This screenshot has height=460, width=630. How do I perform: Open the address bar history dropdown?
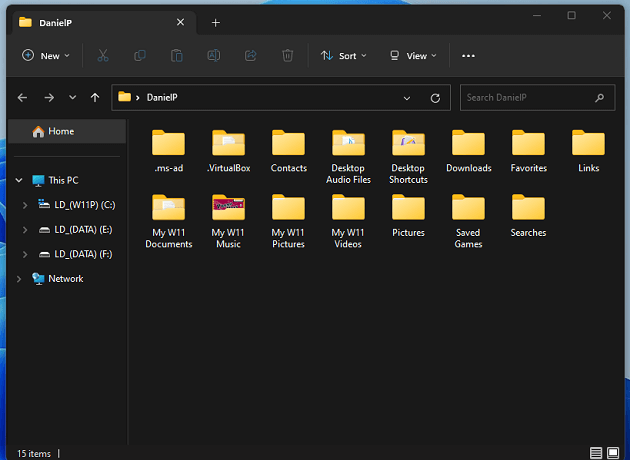pyautogui.click(x=407, y=98)
